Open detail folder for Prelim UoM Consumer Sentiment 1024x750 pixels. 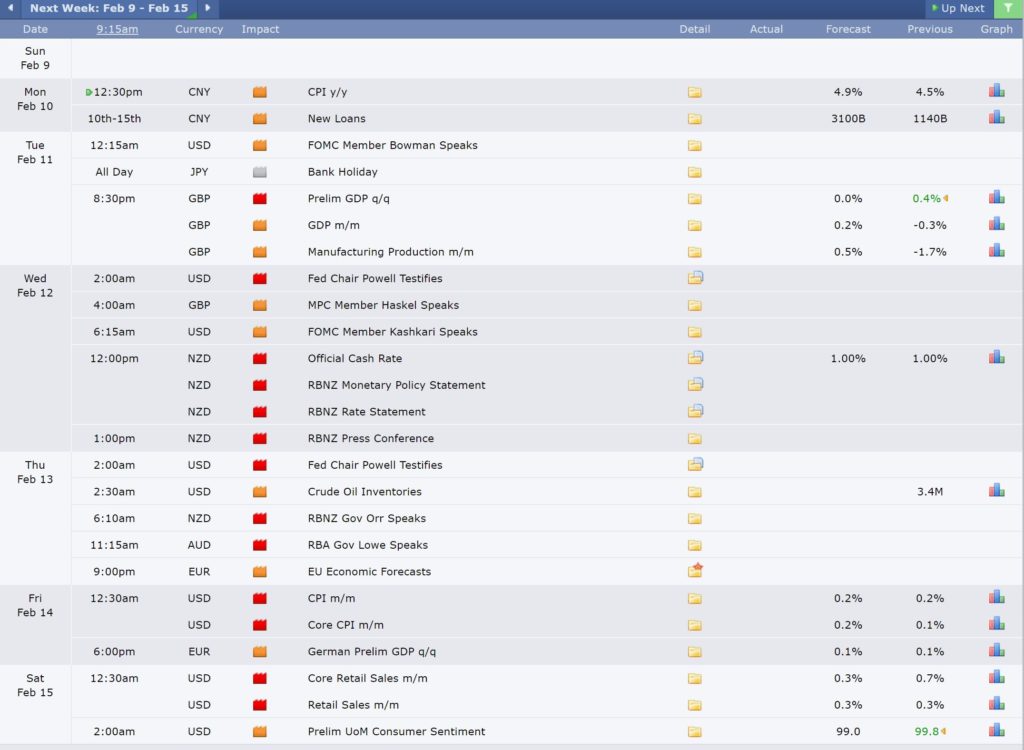(x=695, y=732)
